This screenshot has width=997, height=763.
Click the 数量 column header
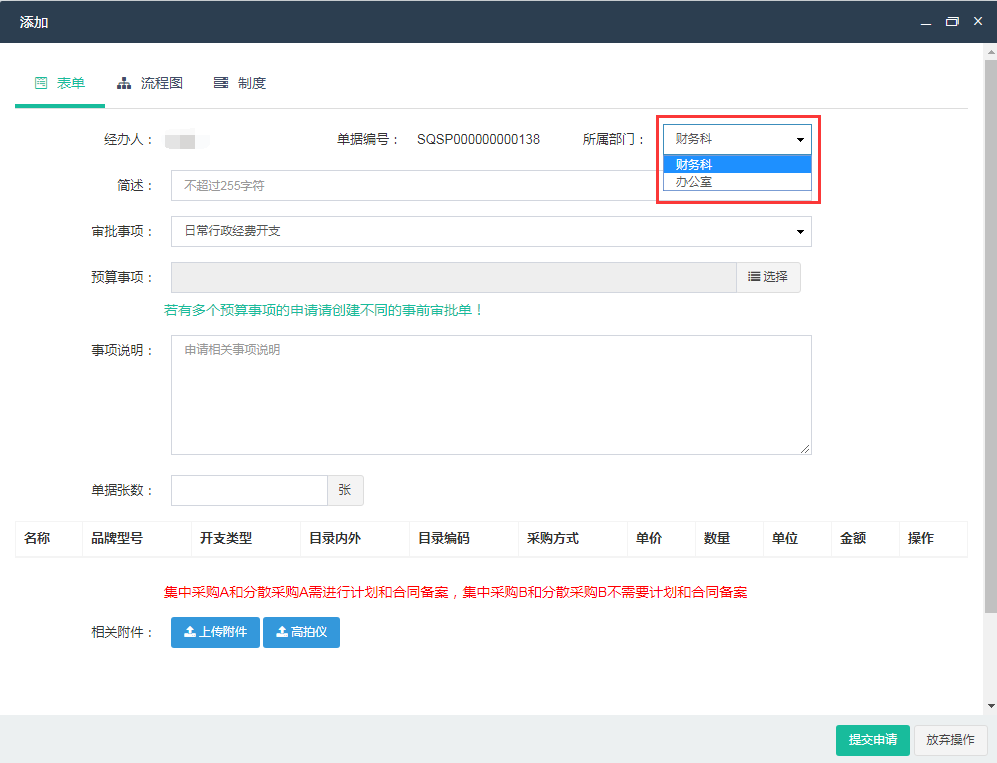coord(729,539)
